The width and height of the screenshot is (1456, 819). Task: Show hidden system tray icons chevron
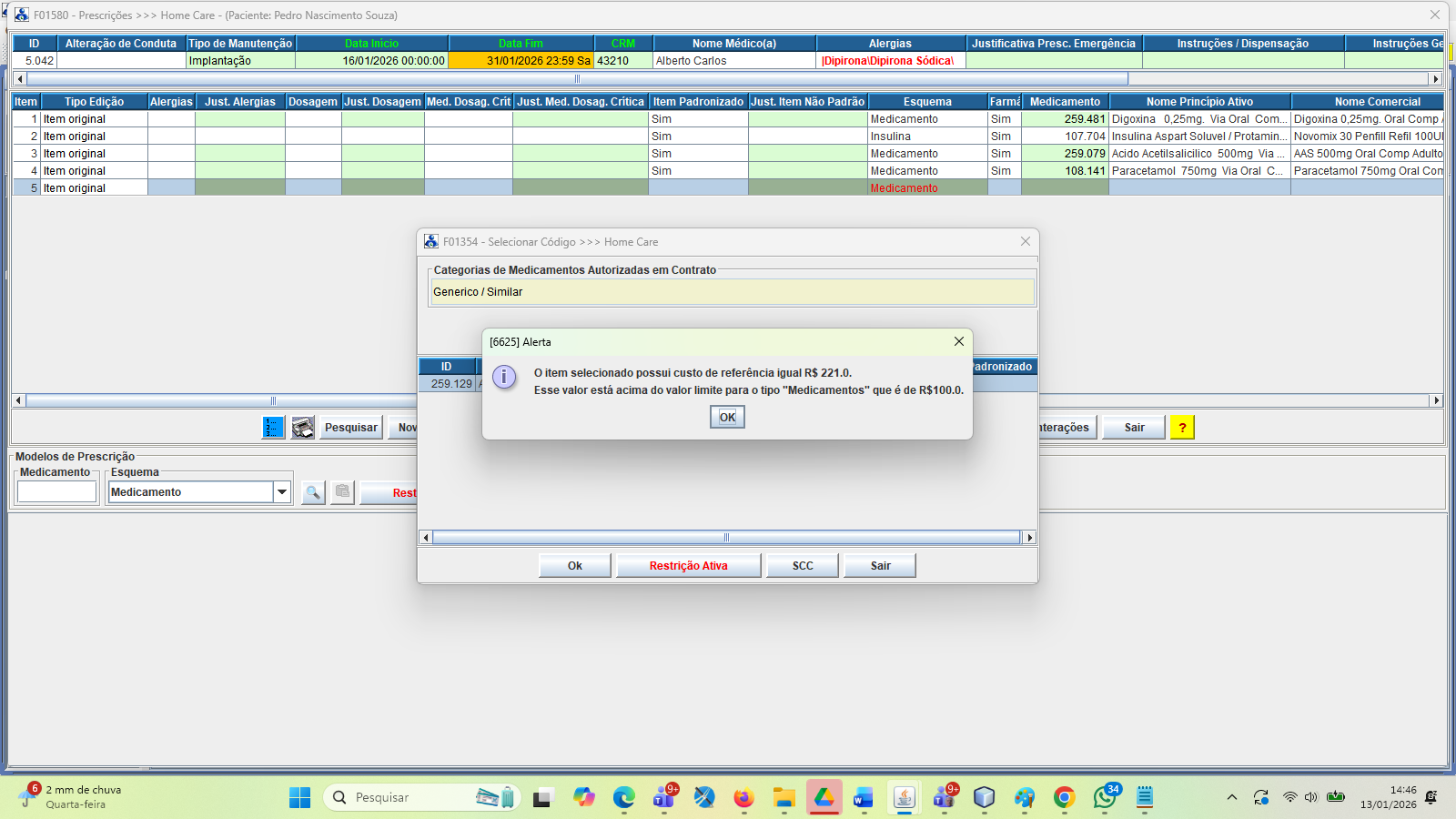[1231, 798]
